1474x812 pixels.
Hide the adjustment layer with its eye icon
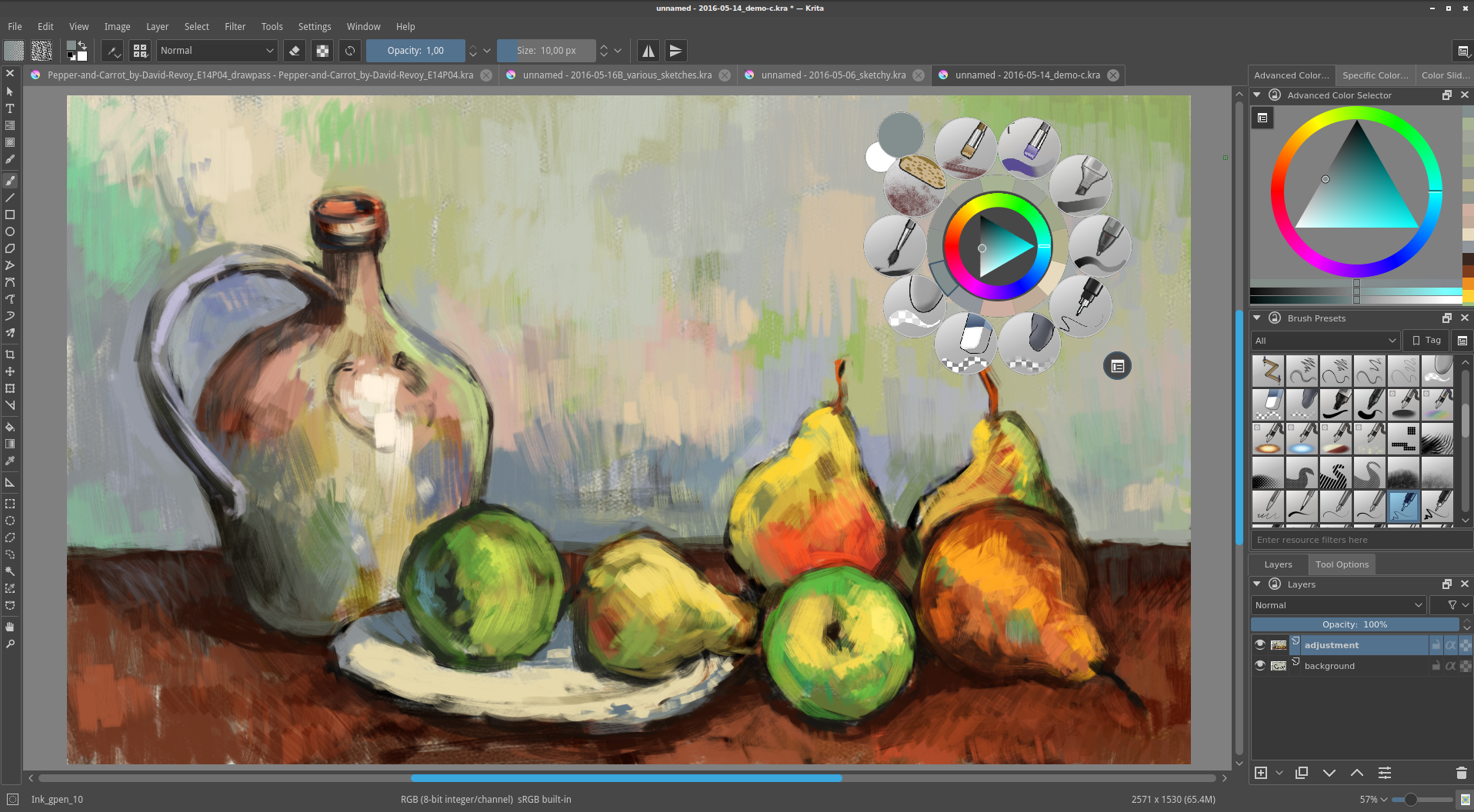(x=1259, y=645)
